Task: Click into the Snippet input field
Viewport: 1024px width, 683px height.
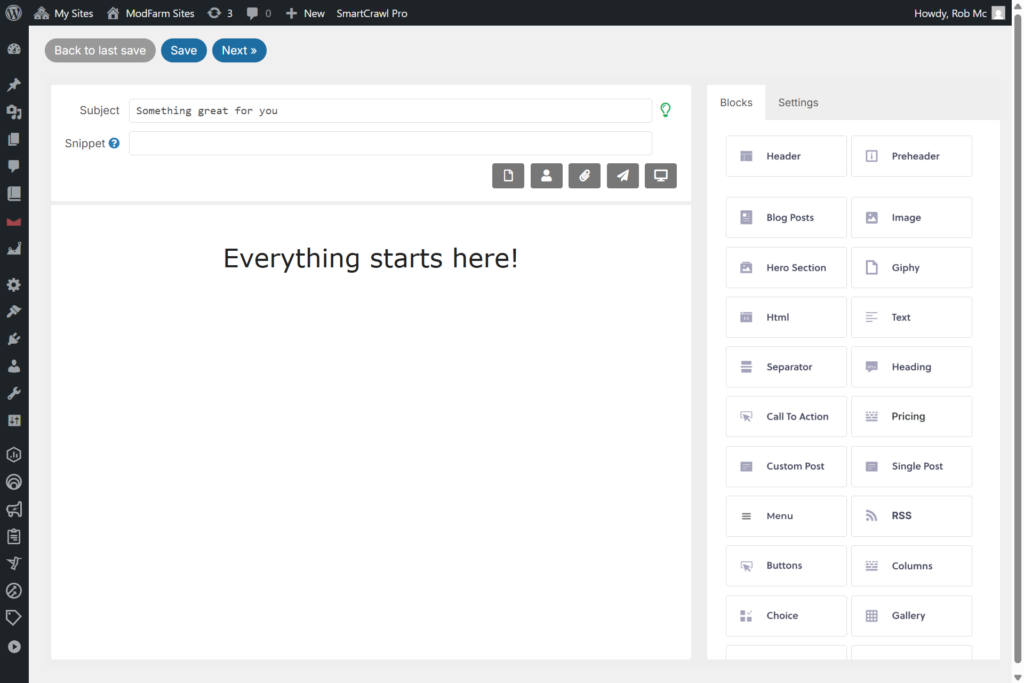Action: coord(390,144)
